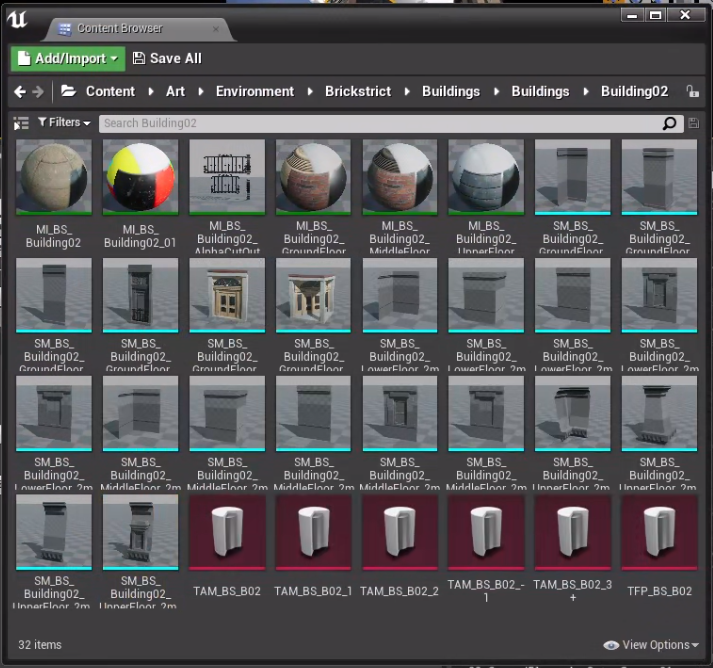Click the Search Building02 input field

380,123
